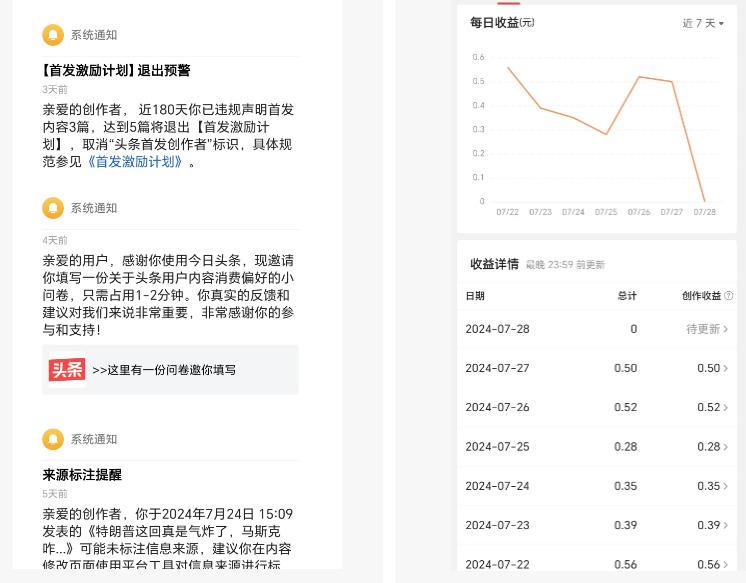Click the 总计 value 0.39 for 2024-07-23

pyautogui.click(x=625, y=525)
